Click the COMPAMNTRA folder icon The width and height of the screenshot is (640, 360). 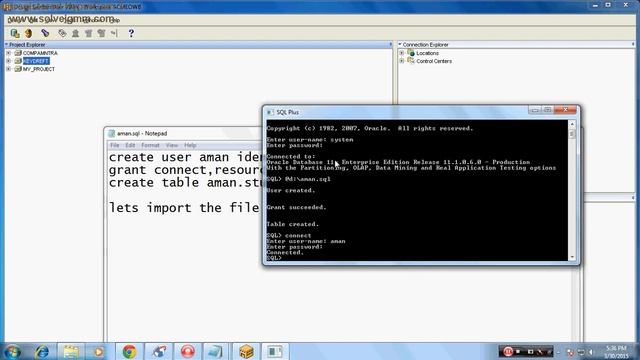(x=18, y=53)
